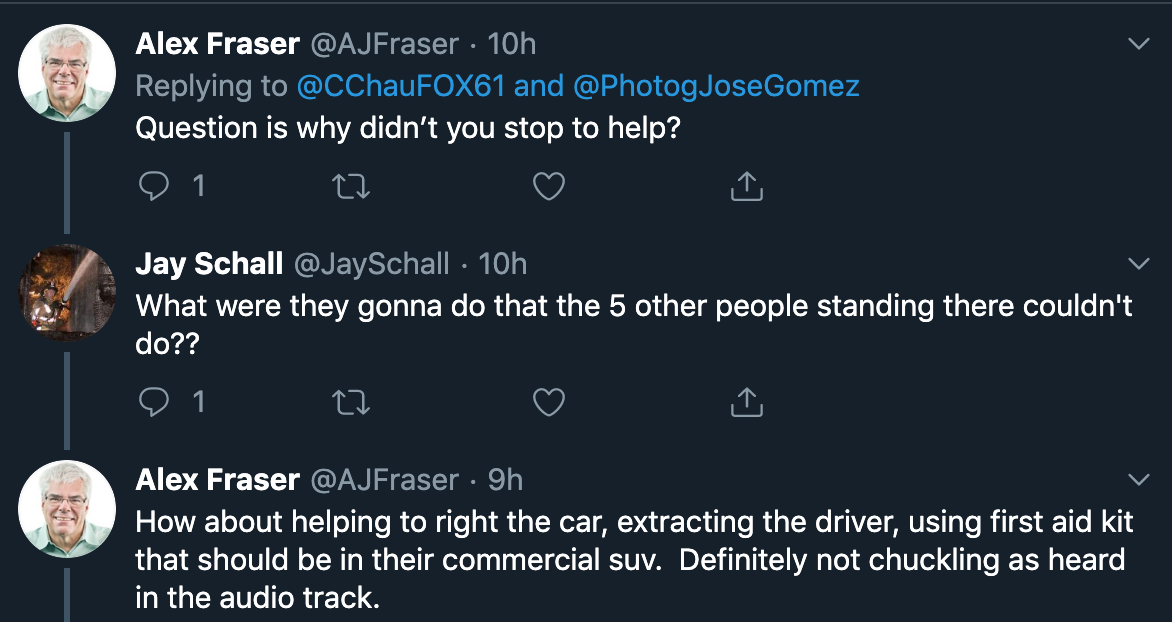Image resolution: width=1172 pixels, height=622 pixels.
Task: Like Alex Fraser's 'why didn't you stop' tweet
Action: pos(549,186)
